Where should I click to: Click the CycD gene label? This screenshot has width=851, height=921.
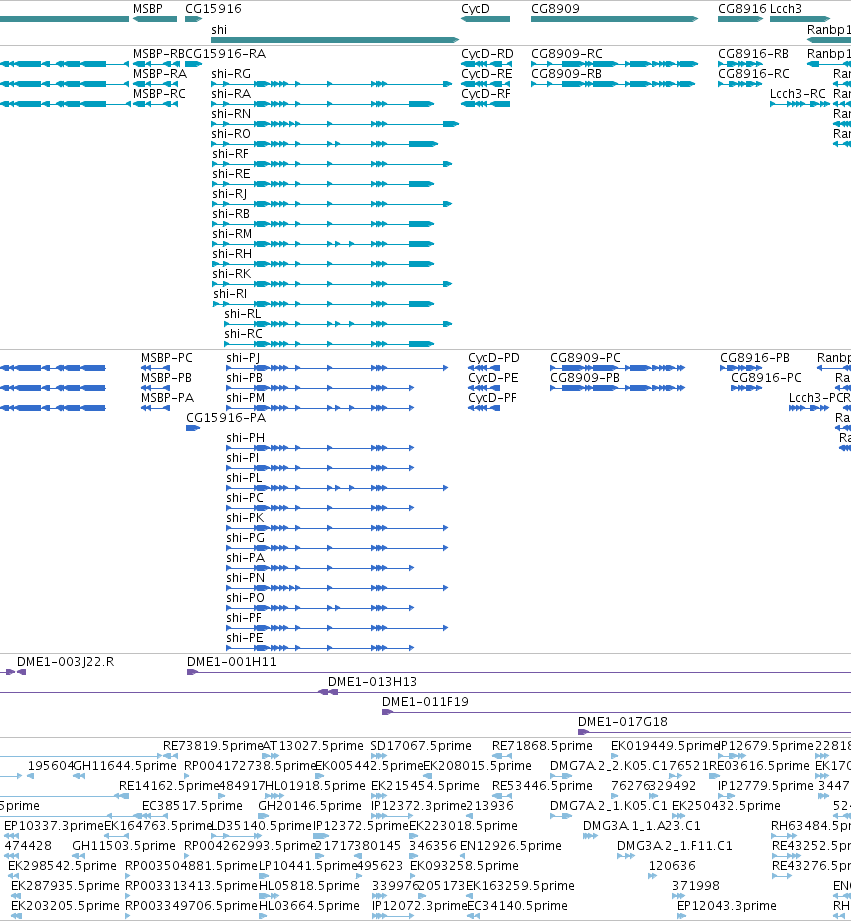475,9
